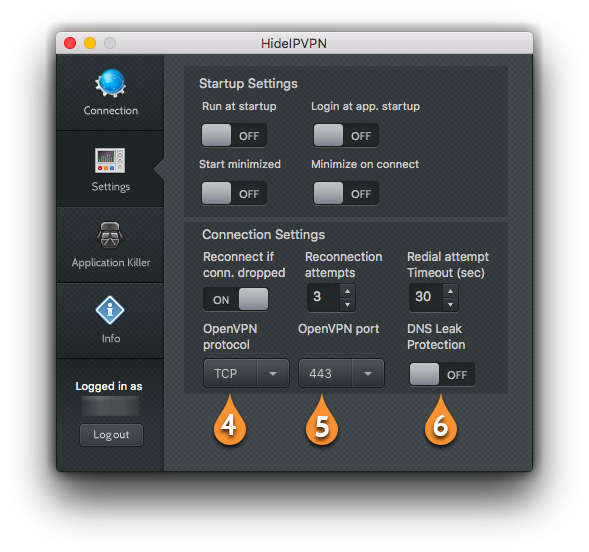589x552 pixels.
Task: Expand the OpenVPN protocol TCP dropdown
Action: click(x=246, y=373)
